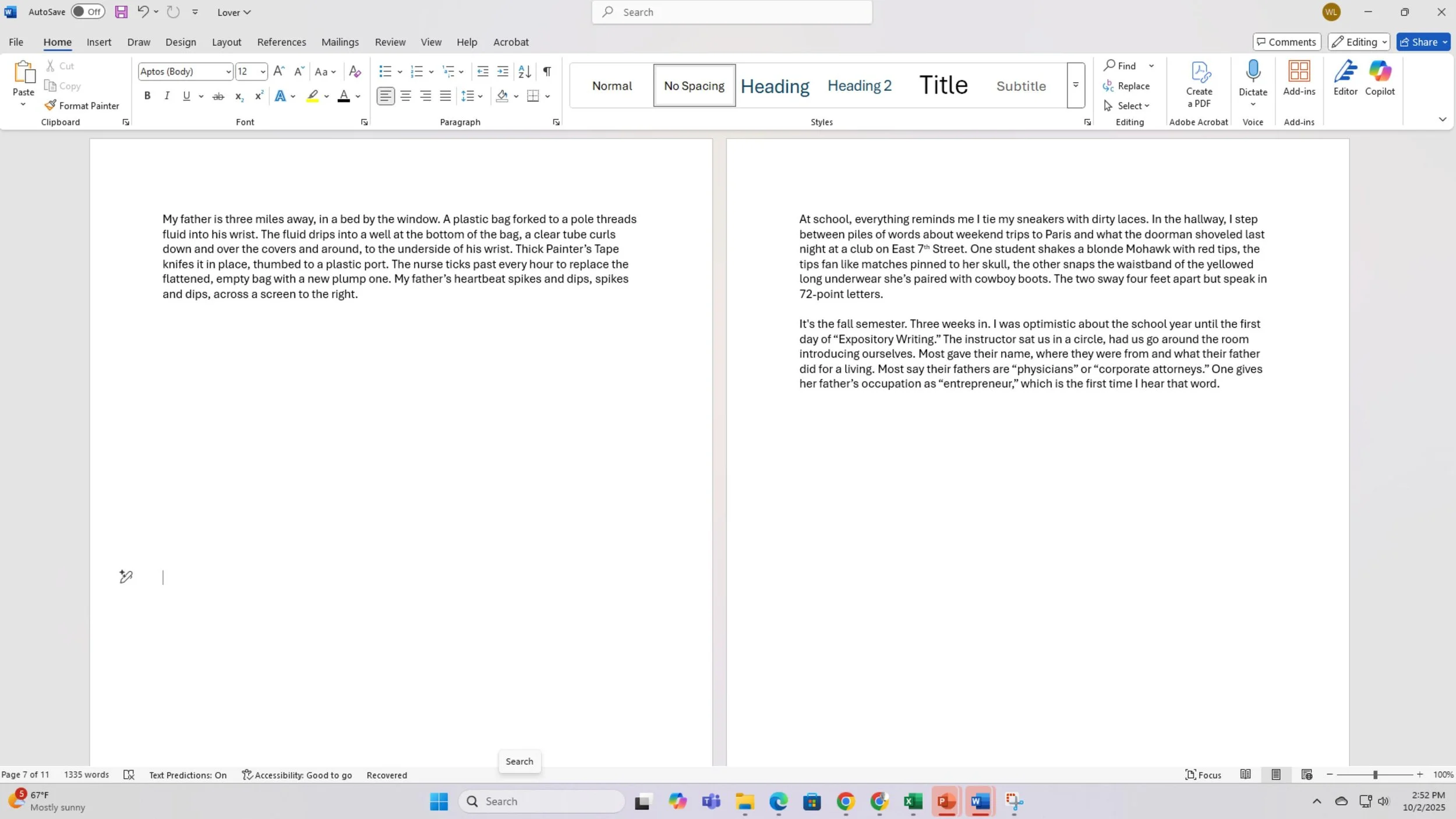Screen dimensions: 1456x819
Task: Apply the font color swatch
Action: [344, 96]
